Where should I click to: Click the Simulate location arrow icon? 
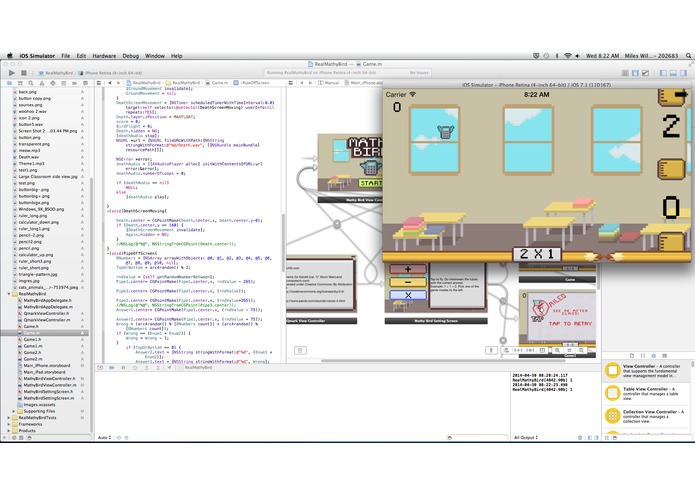tap(169, 367)
